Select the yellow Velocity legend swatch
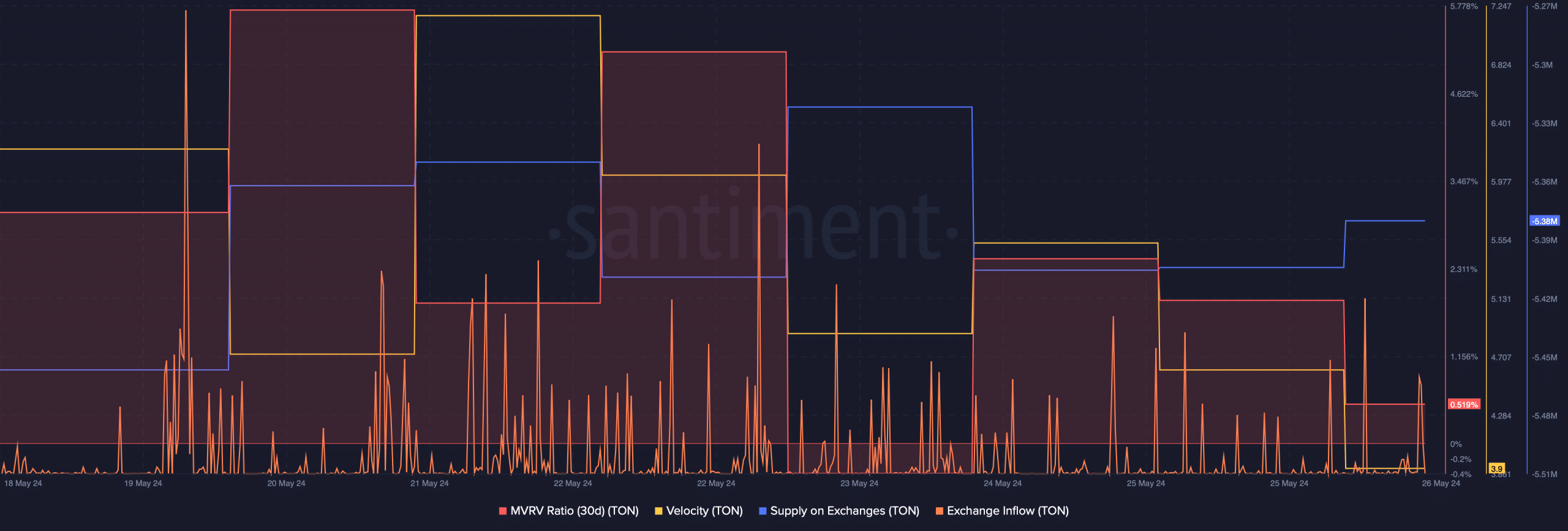 pyautogui.click(x=658, y=511)
